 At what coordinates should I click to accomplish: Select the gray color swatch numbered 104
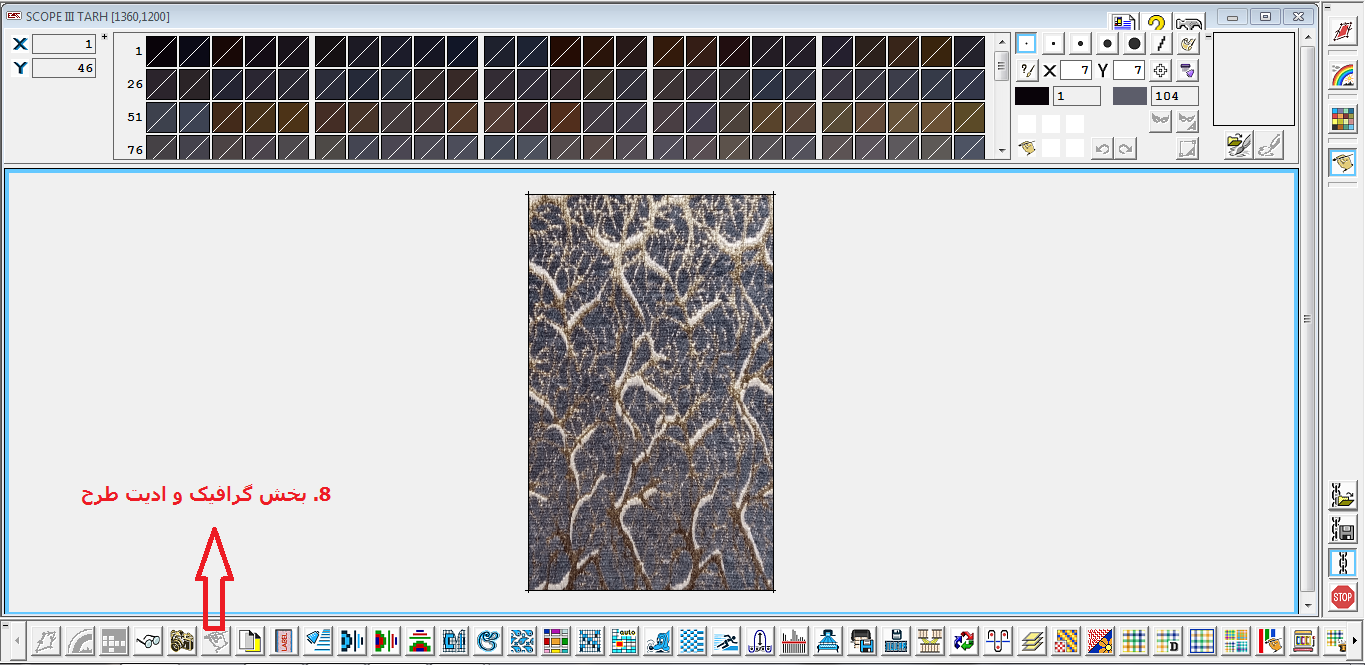(1130, 96)
